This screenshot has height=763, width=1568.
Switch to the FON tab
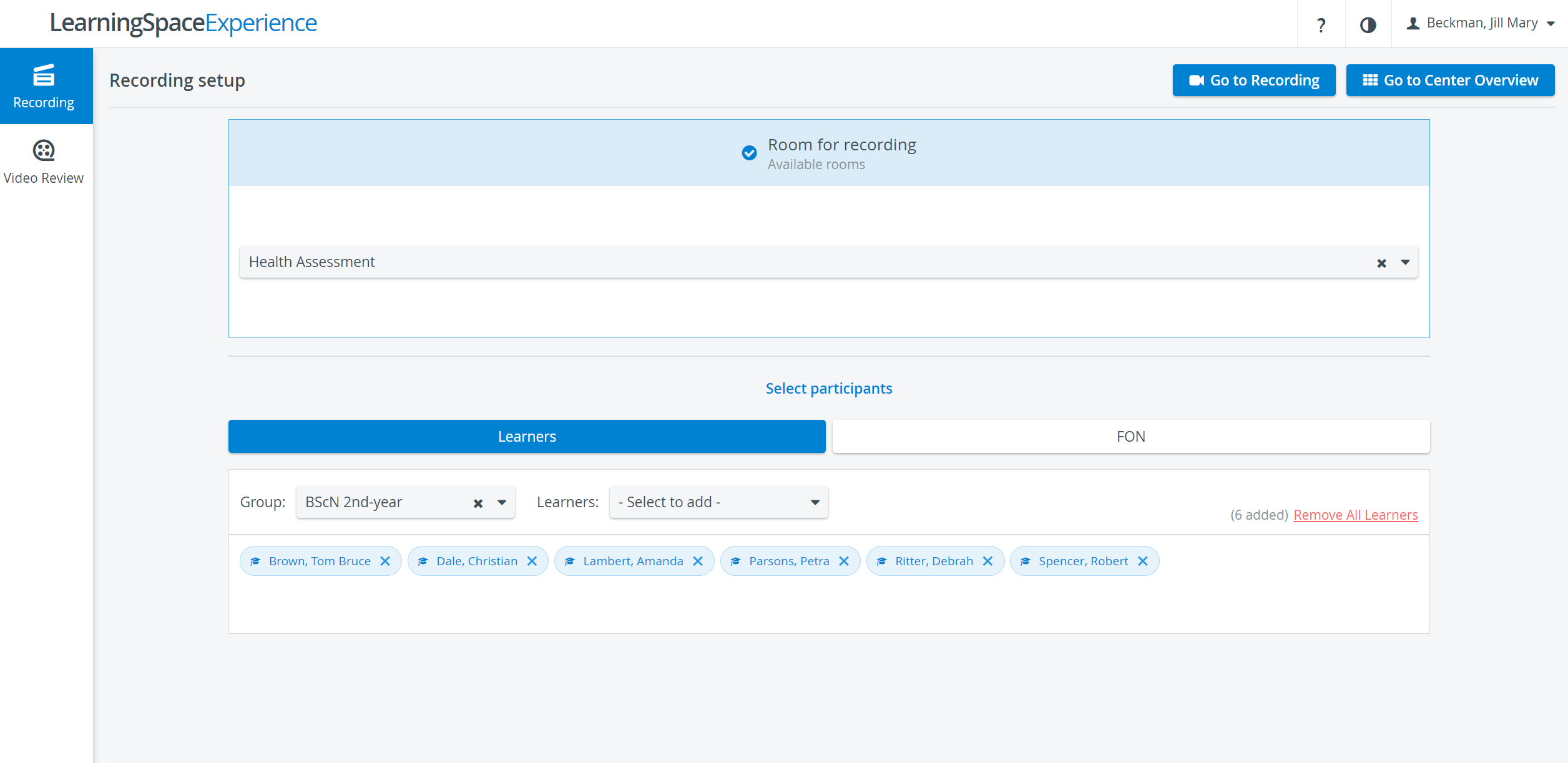(x=1131, y=436)
